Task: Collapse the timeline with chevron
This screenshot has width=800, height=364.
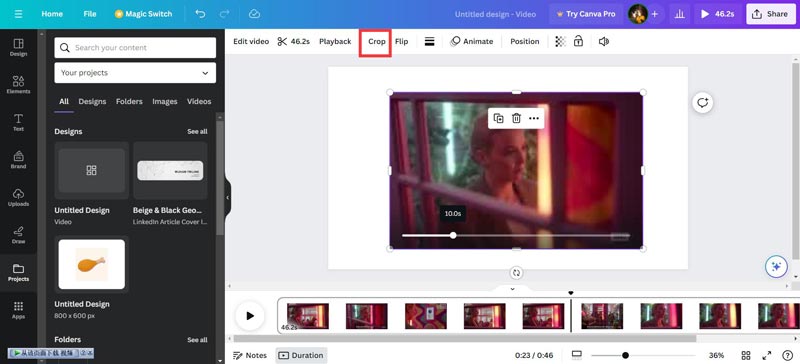Action: point(513,289)
